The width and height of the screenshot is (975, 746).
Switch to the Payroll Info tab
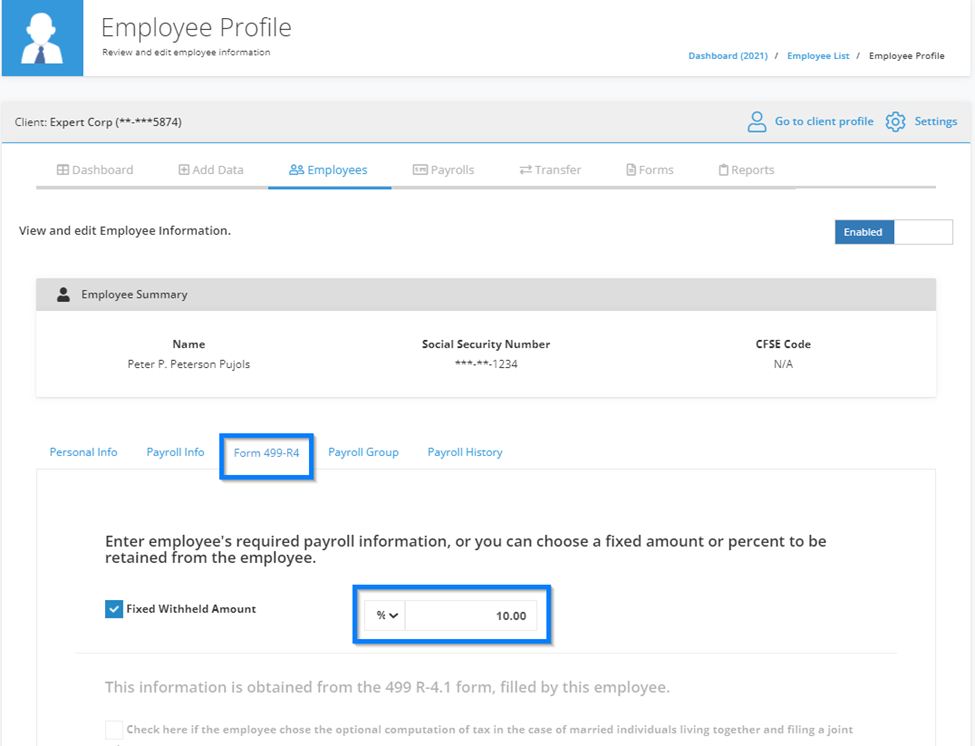tap(175, 452)
